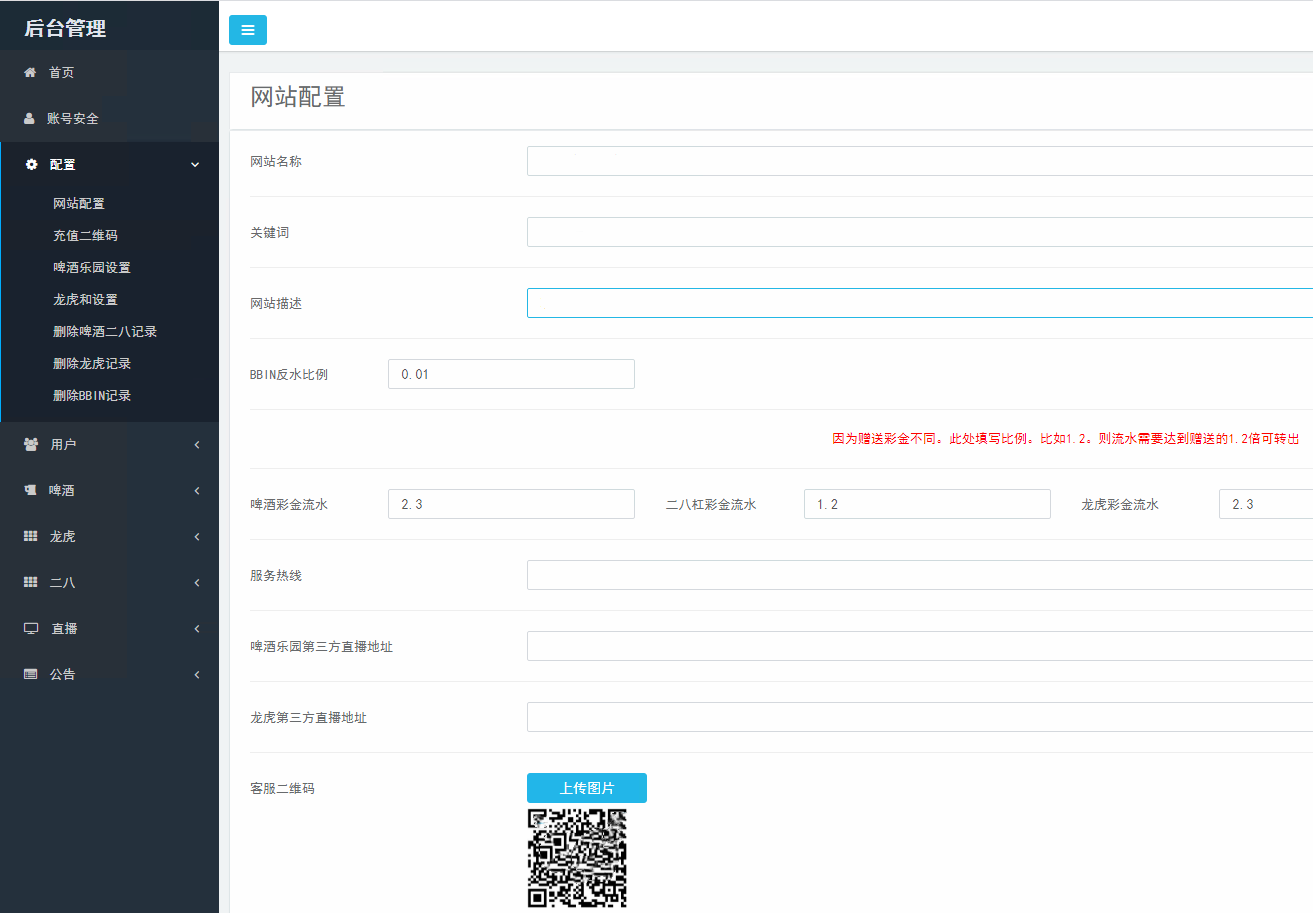Screen dimensions: 1313x913
Task: Click the customer service QR code image
Action: pyautogui.click(x=577, y=858)
